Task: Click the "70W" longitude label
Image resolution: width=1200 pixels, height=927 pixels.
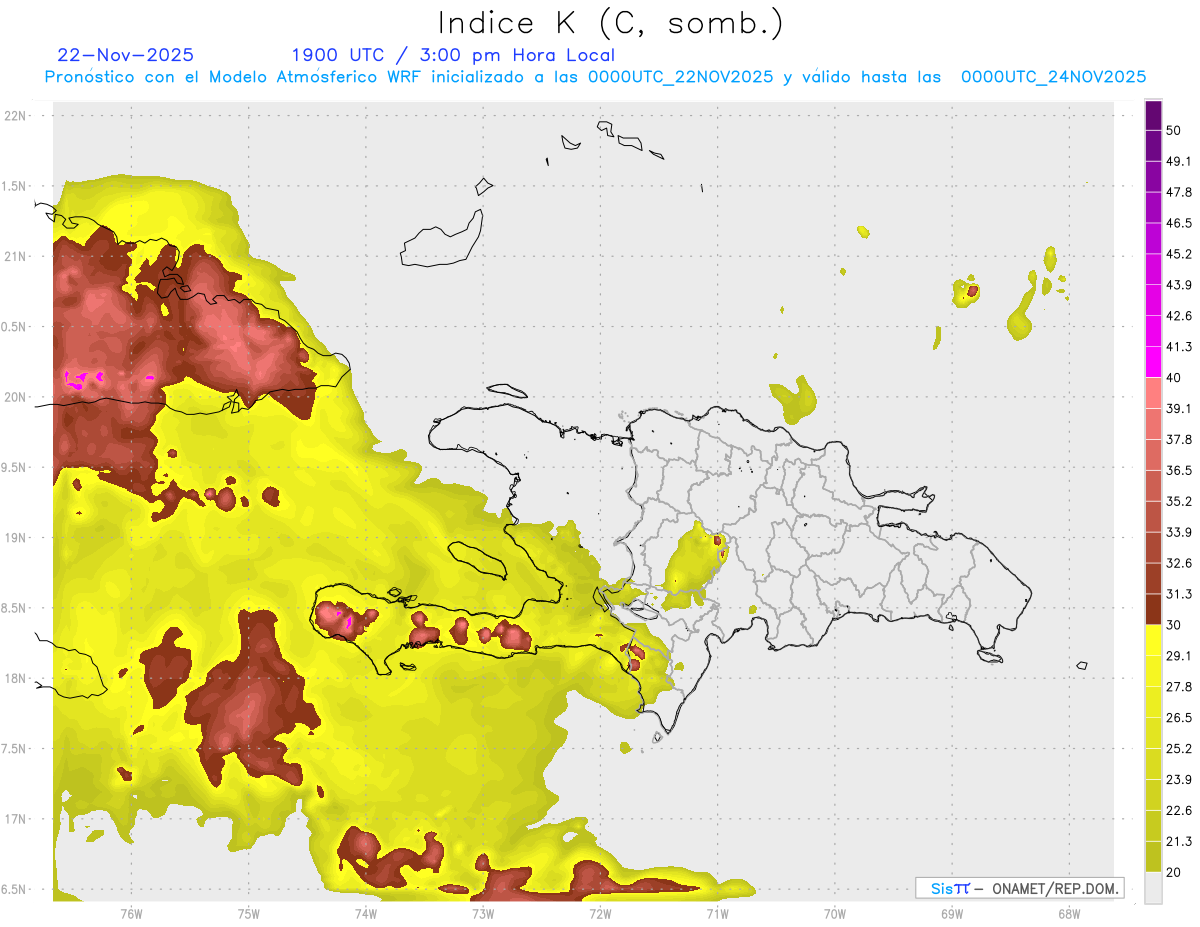Action: [x=834, y=914]
